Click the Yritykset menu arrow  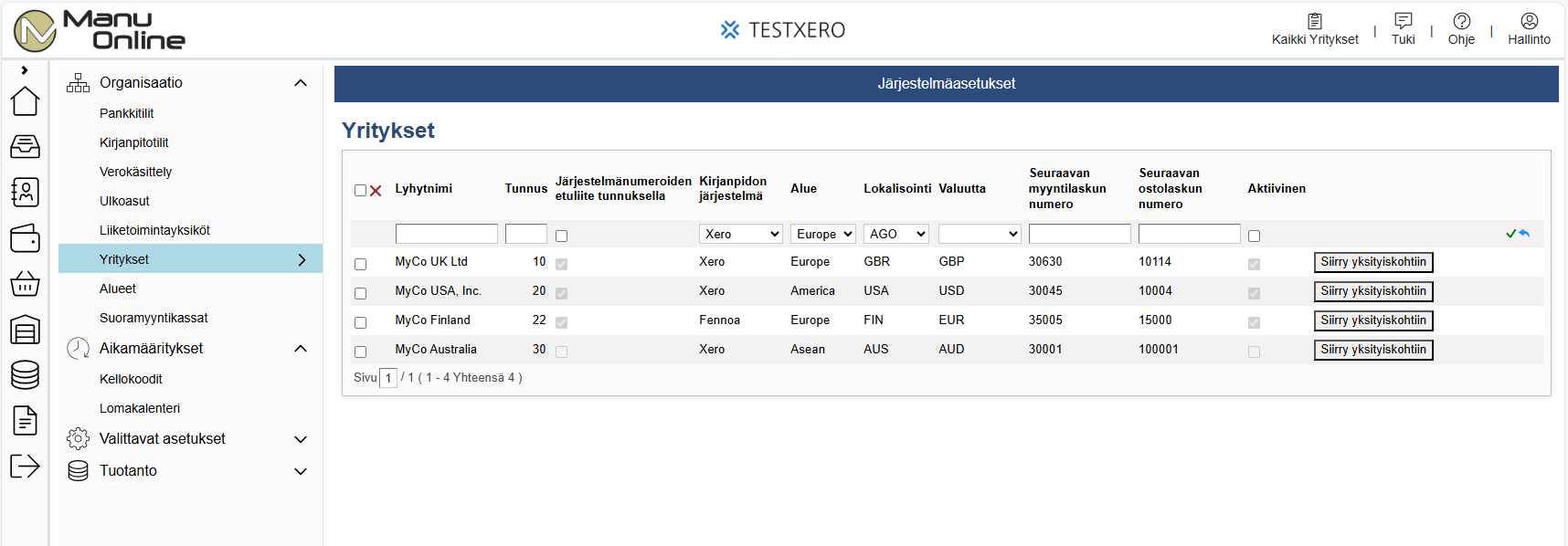[x=302, y=259]
